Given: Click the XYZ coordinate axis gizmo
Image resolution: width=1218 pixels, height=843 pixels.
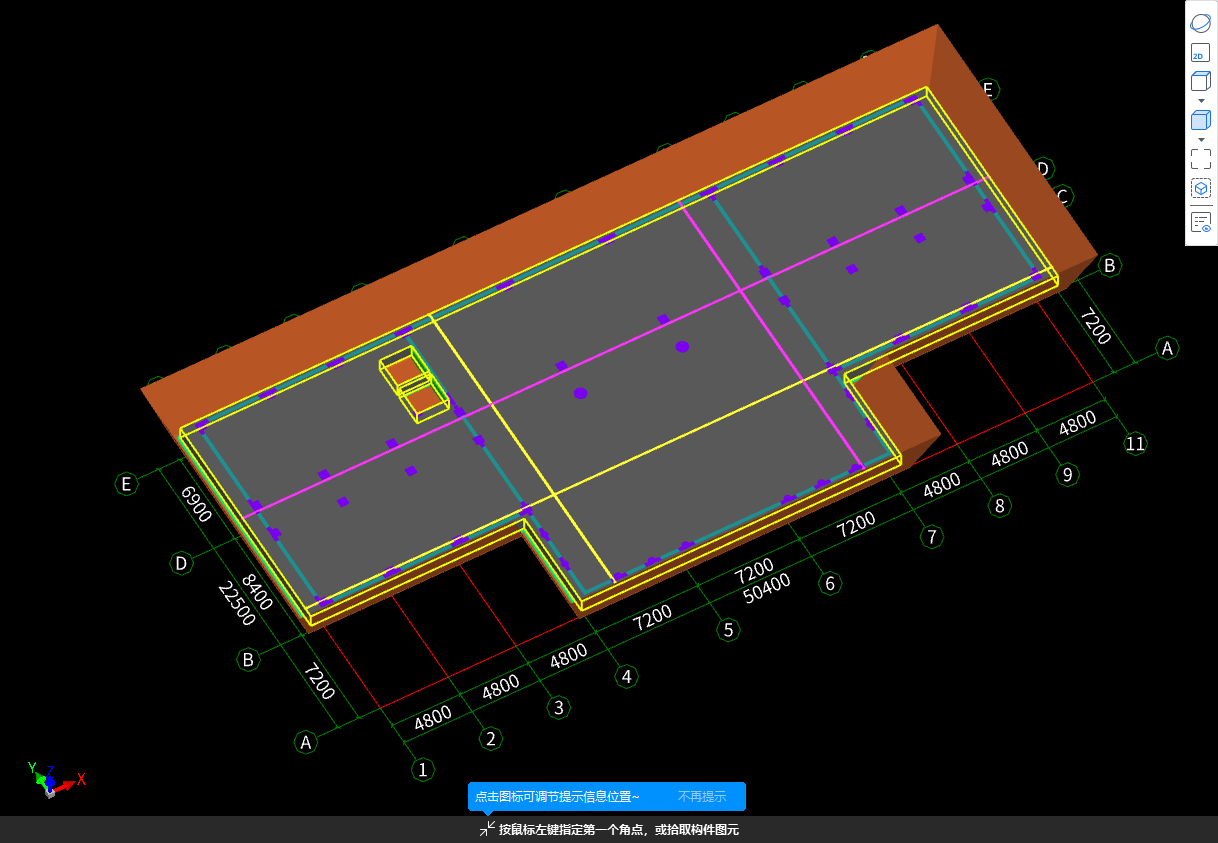Looking at the screenshot, I should 55,780.
